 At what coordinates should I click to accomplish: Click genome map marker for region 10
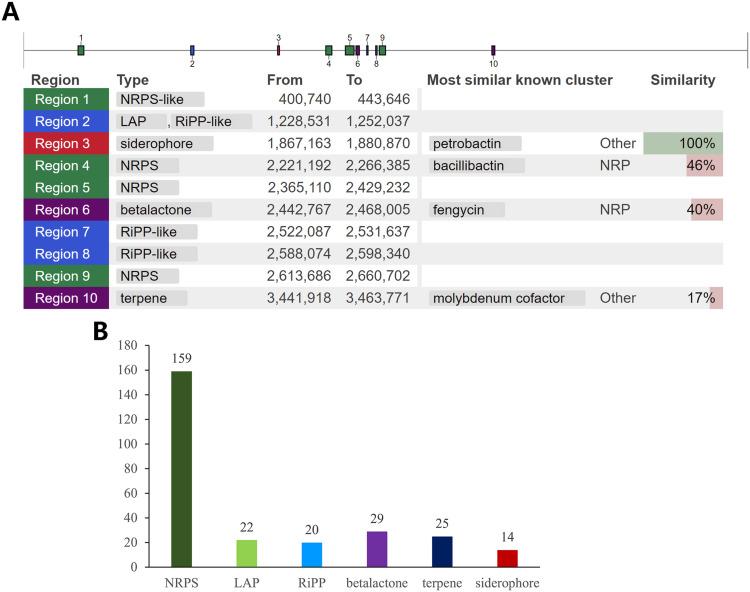pos(493,50)
